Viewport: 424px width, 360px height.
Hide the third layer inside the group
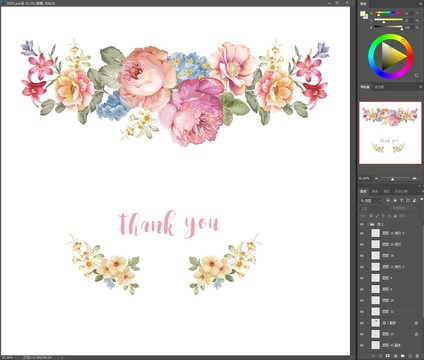pyautogui.click(x=362, y=256)
